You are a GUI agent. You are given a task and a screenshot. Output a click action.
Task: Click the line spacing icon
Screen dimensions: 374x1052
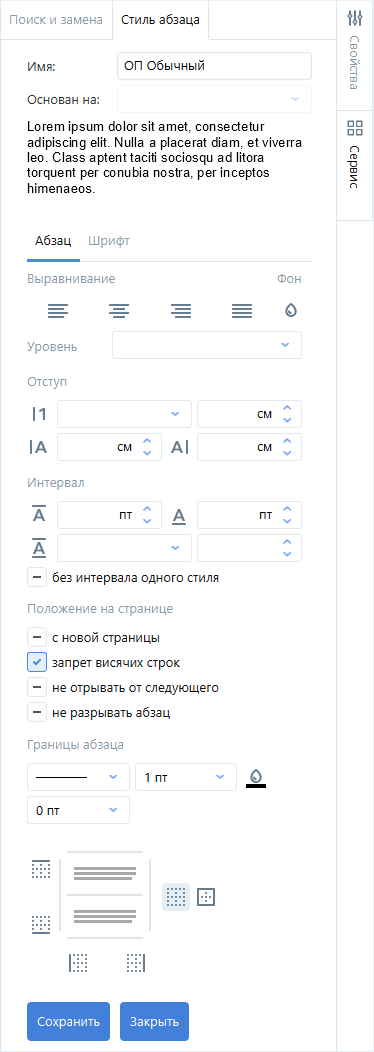[x=39, y=548]
